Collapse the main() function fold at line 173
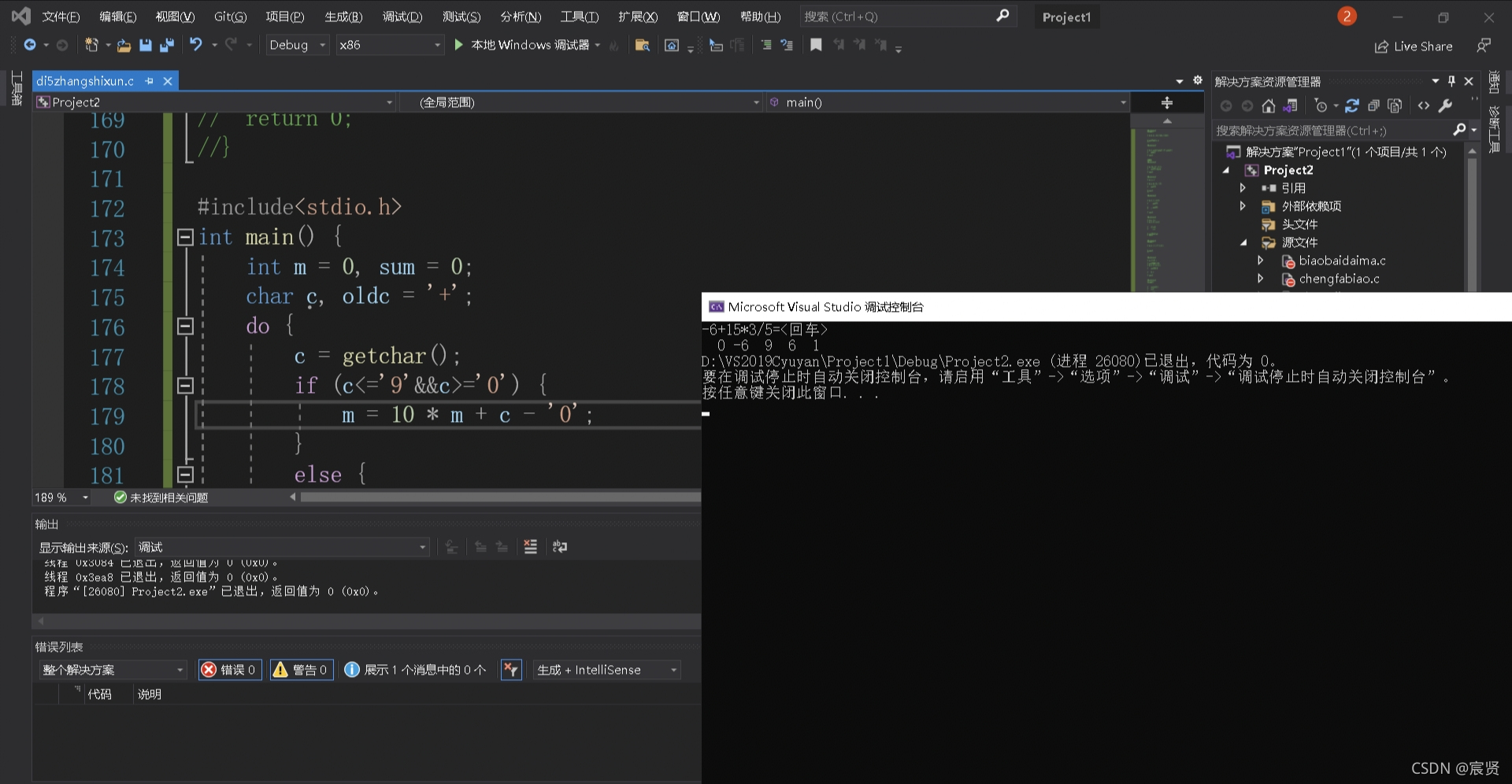Screen dimensions: 1512x784 point(185,237)
